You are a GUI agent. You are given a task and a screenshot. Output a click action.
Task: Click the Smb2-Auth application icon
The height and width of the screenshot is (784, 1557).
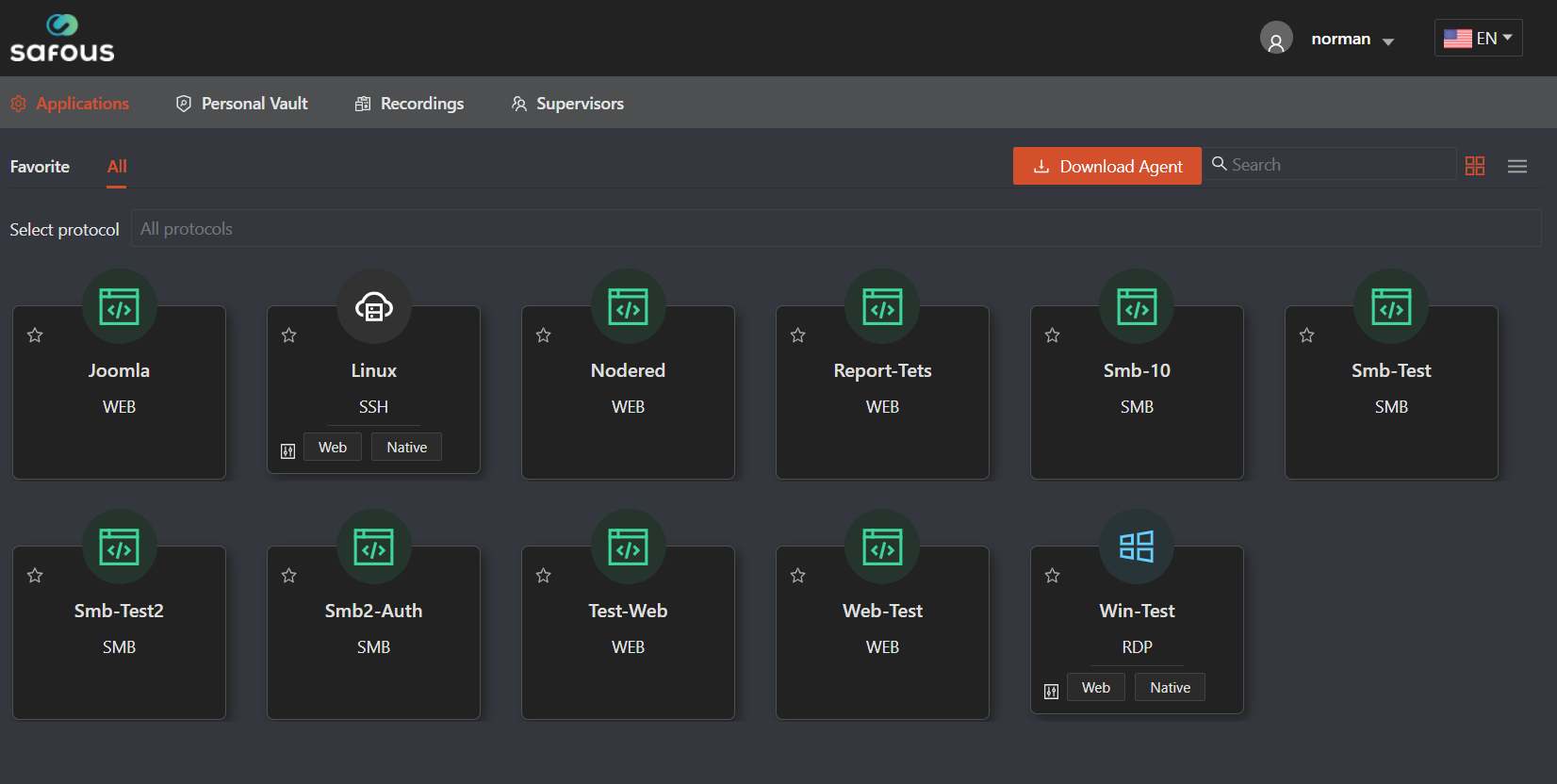click(374, 547)
